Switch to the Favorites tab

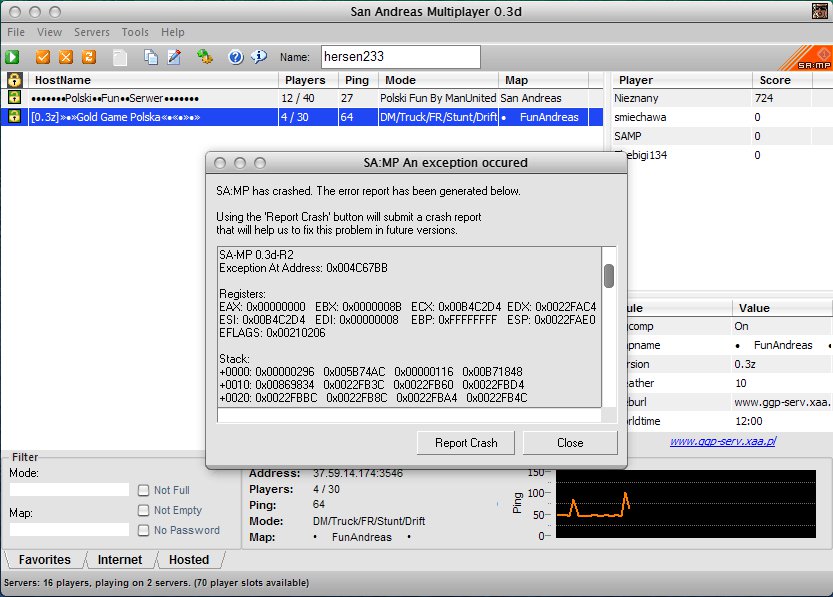pyautogui.click(x=45, y=560)
